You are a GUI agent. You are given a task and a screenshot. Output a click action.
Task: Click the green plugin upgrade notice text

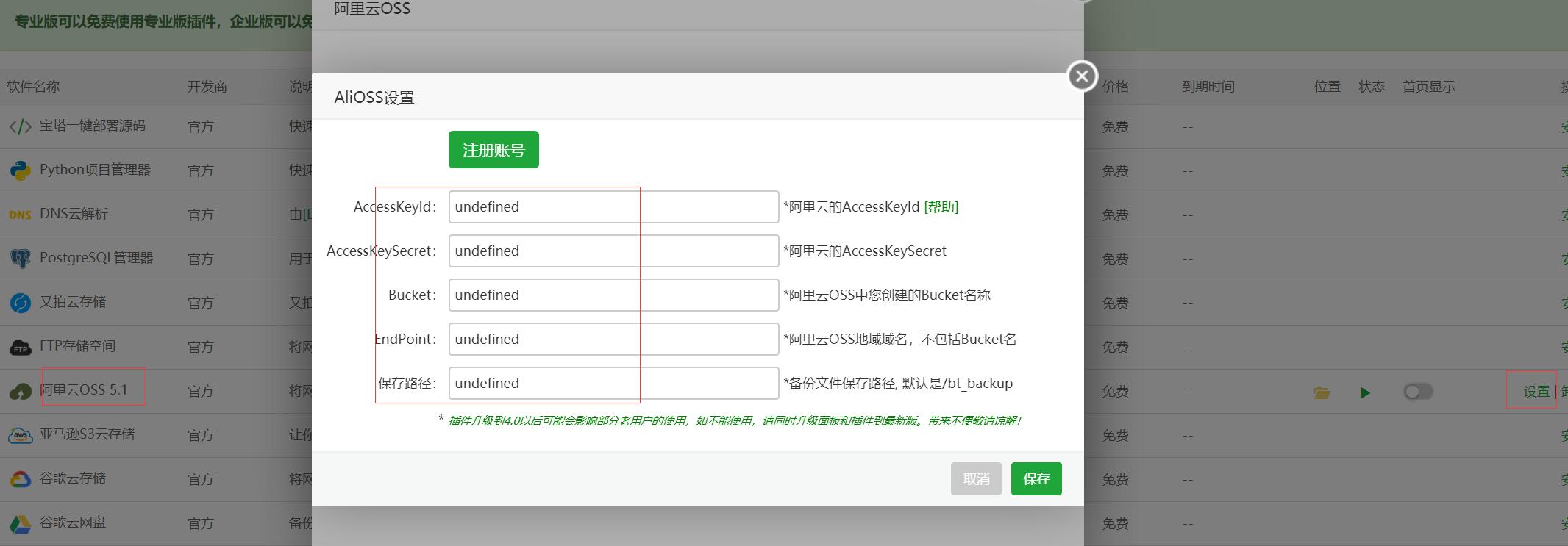click(x=734, y=421)
